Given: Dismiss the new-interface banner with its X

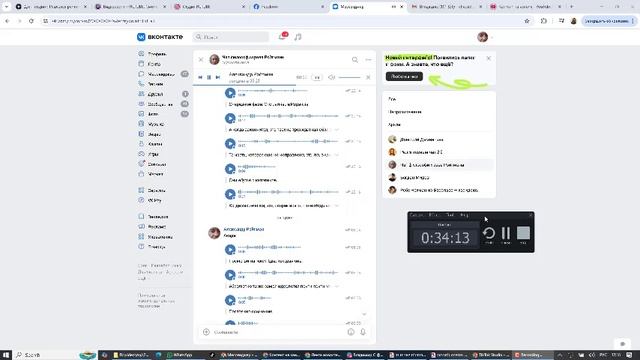Looking at the screenshot, I should click(489, 58).
